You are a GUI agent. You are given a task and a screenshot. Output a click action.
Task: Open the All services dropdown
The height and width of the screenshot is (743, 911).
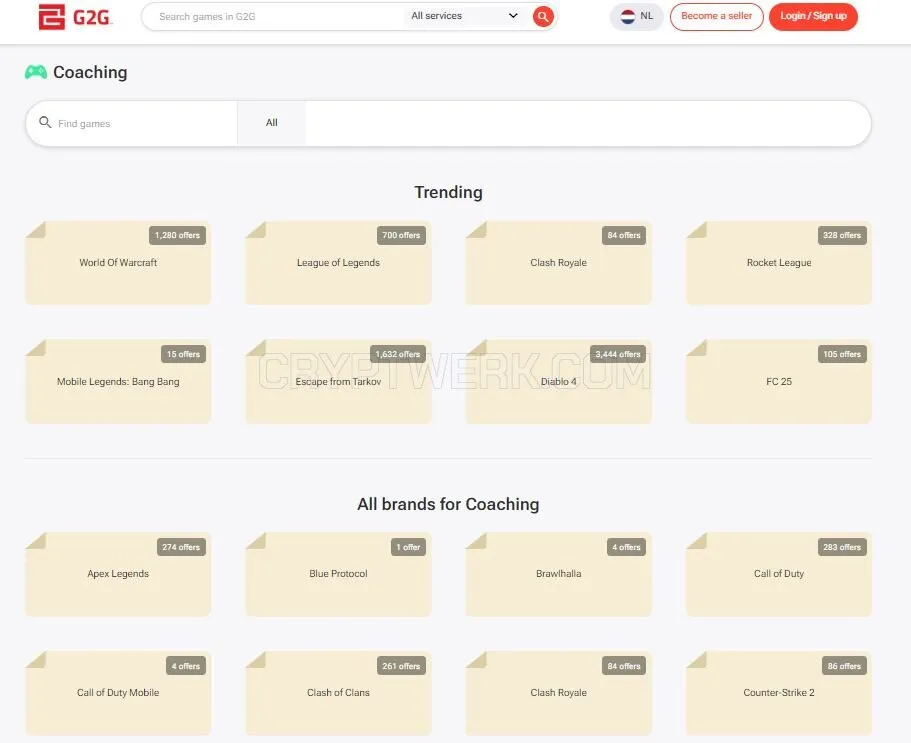click(x=465, y=16)
